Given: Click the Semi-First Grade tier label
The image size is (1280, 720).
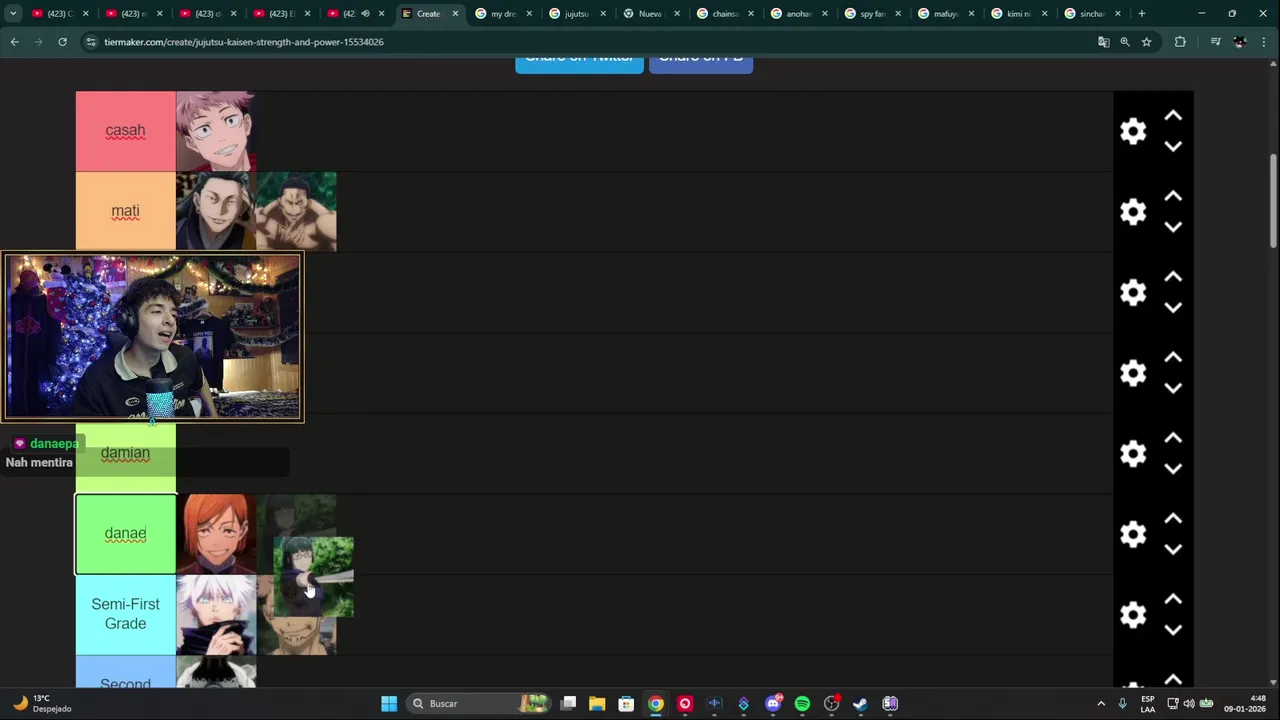Looking at the screenshot, I should tap(125, 614).
